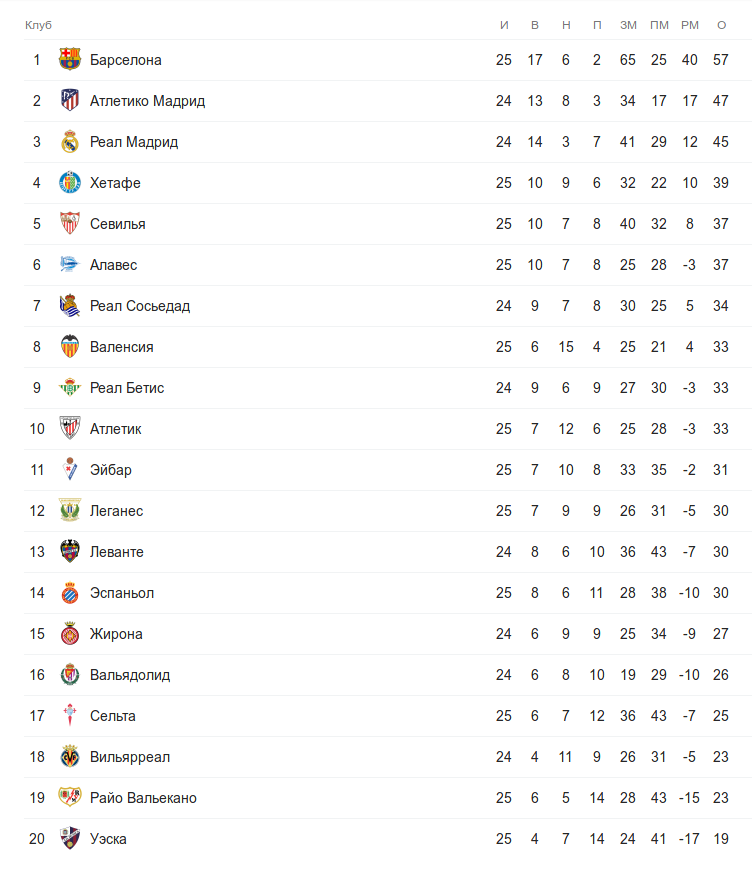Click the Barcelona club crest icon
This screenshot has height=883, width=752.
pos(69,60)
